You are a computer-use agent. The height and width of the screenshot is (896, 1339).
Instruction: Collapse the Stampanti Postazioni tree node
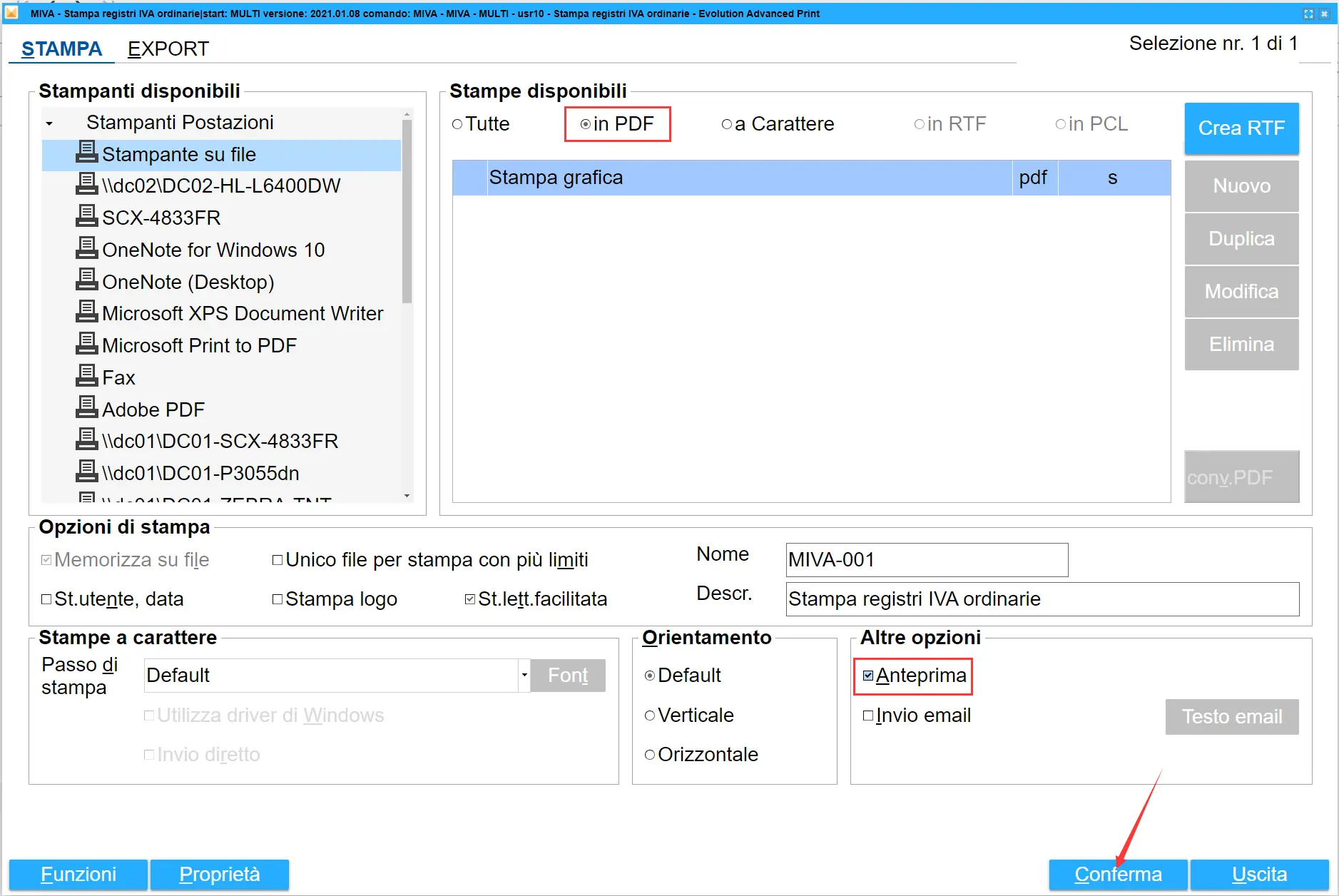tap(49, 123)
